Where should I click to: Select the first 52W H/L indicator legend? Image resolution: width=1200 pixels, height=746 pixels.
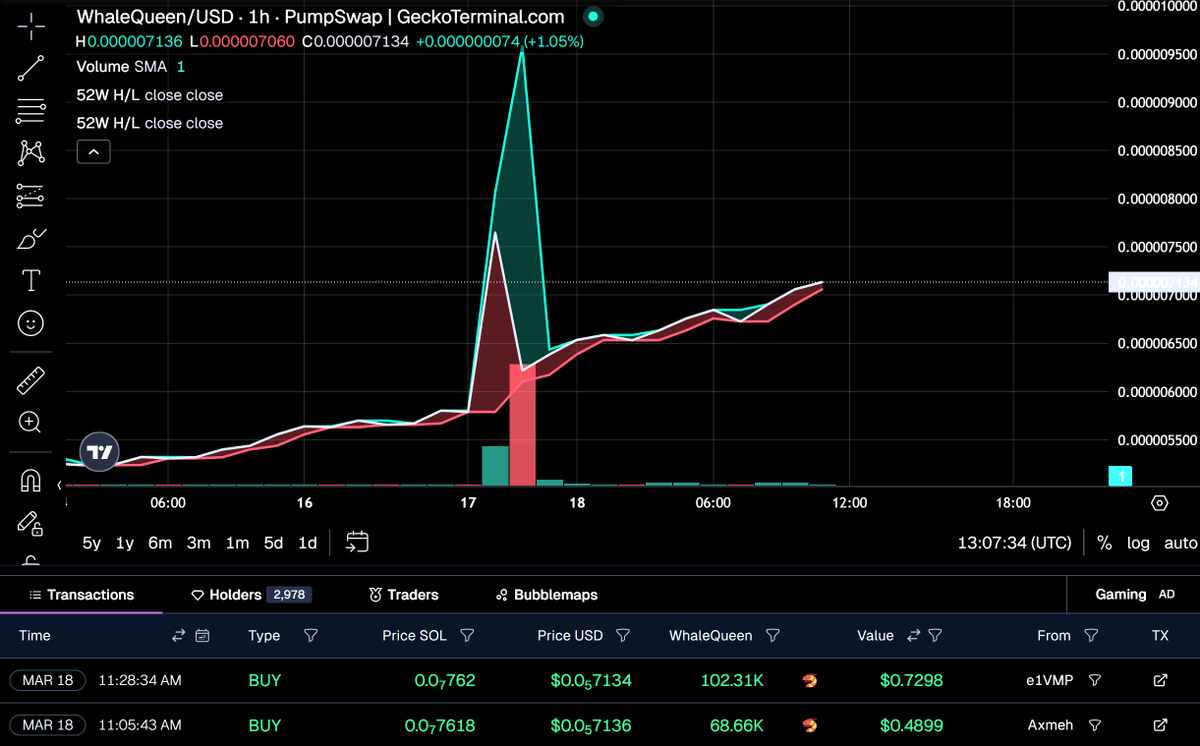click(x=150, y=95)
